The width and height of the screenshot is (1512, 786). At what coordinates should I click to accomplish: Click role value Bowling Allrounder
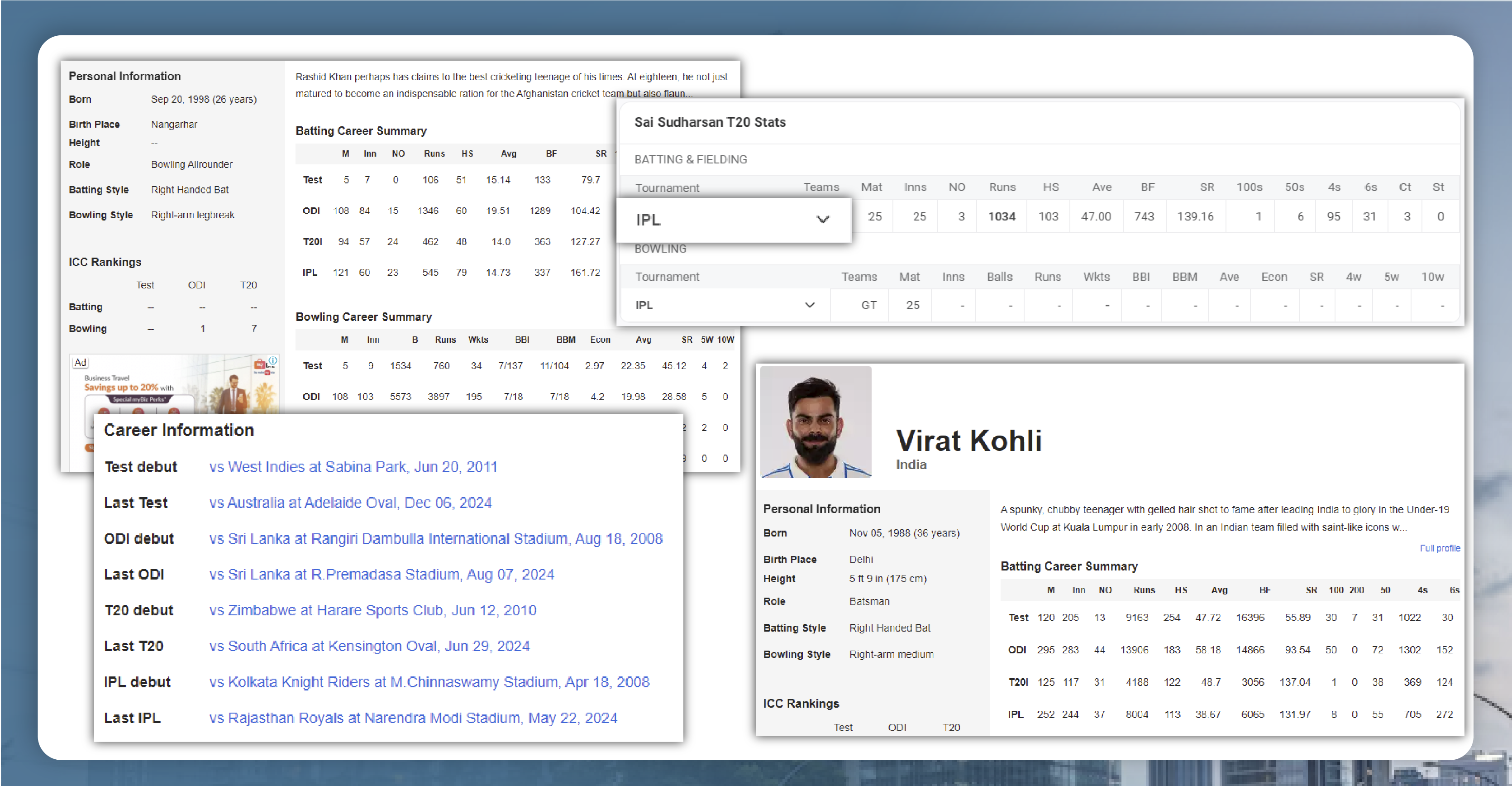[x=192, y=164]
